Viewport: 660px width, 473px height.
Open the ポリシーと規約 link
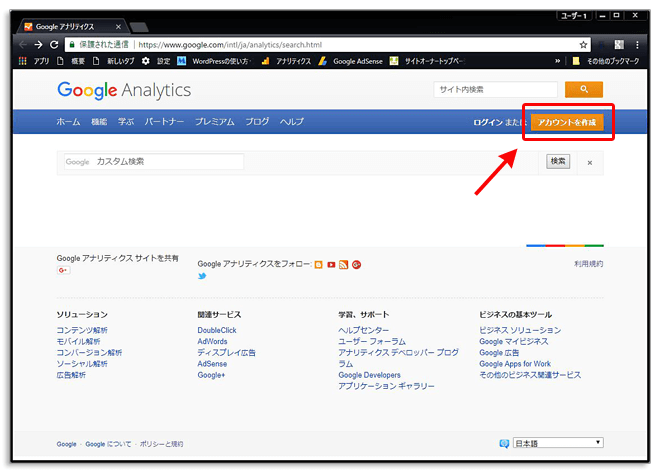tap(161, 444)
